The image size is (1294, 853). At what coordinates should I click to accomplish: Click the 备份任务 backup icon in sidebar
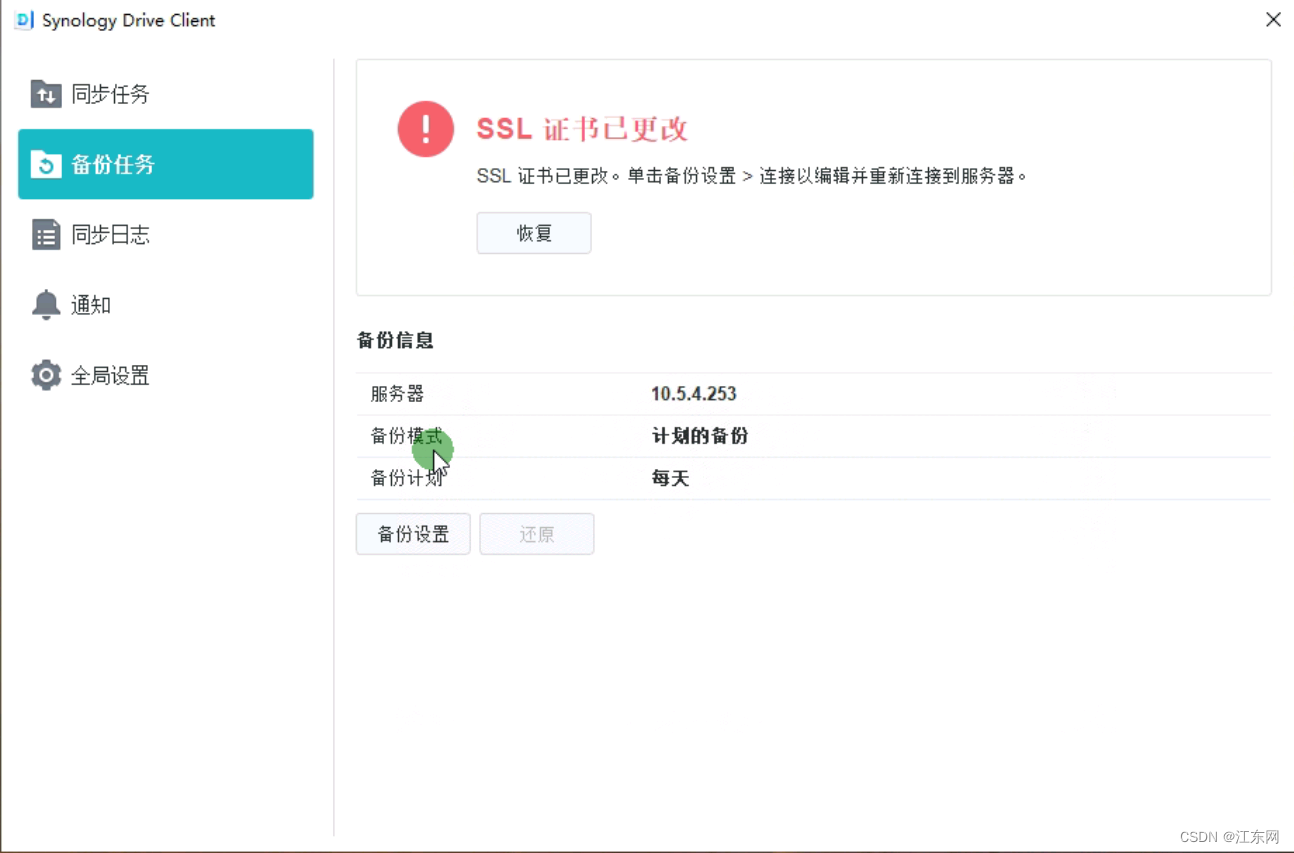tap(46, 164)
